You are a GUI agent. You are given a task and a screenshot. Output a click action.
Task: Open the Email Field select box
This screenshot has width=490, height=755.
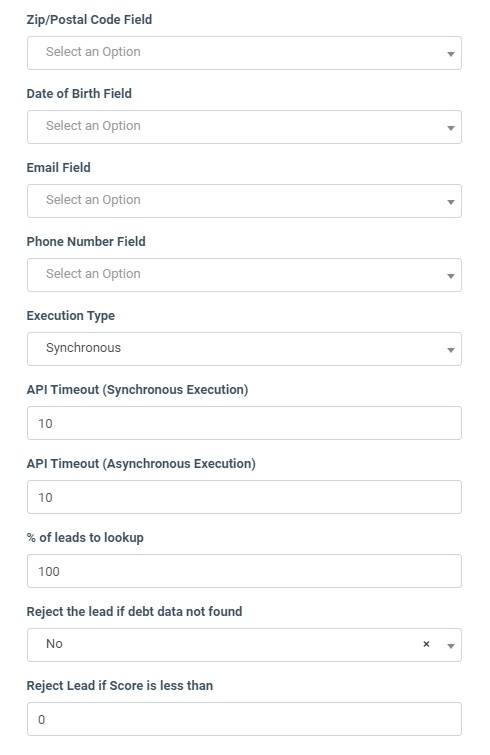tap(244, 201)
